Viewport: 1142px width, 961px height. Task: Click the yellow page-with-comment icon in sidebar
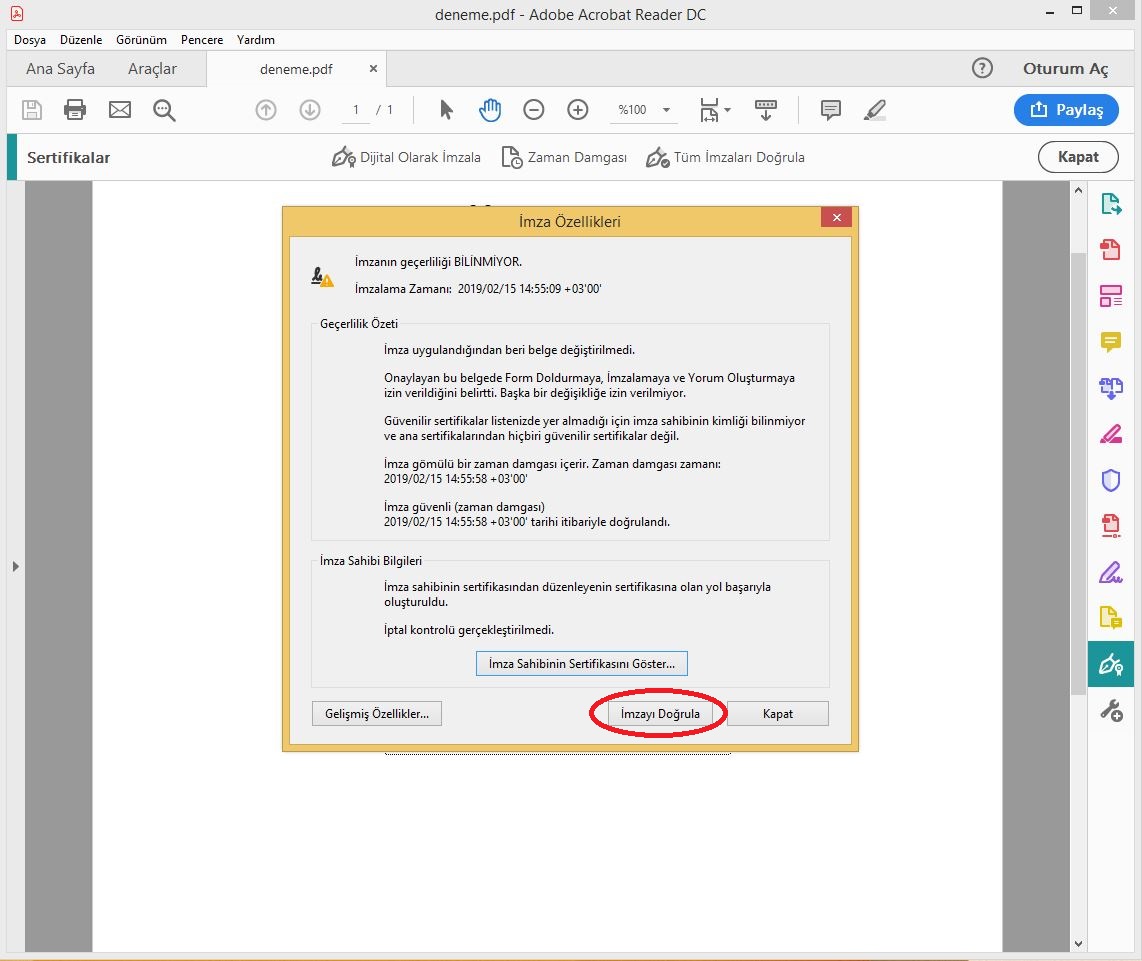pyautogui.click(x=1111, y=618)
